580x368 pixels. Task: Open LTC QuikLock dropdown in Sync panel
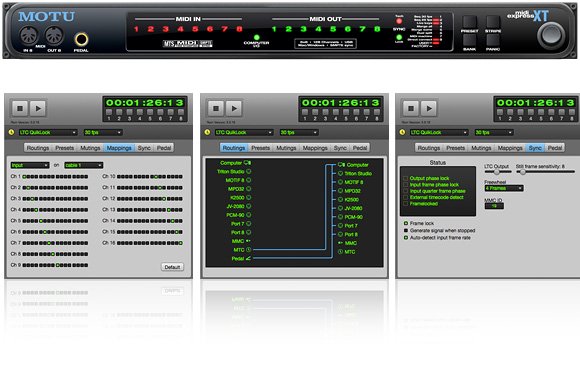pos(439,132)
